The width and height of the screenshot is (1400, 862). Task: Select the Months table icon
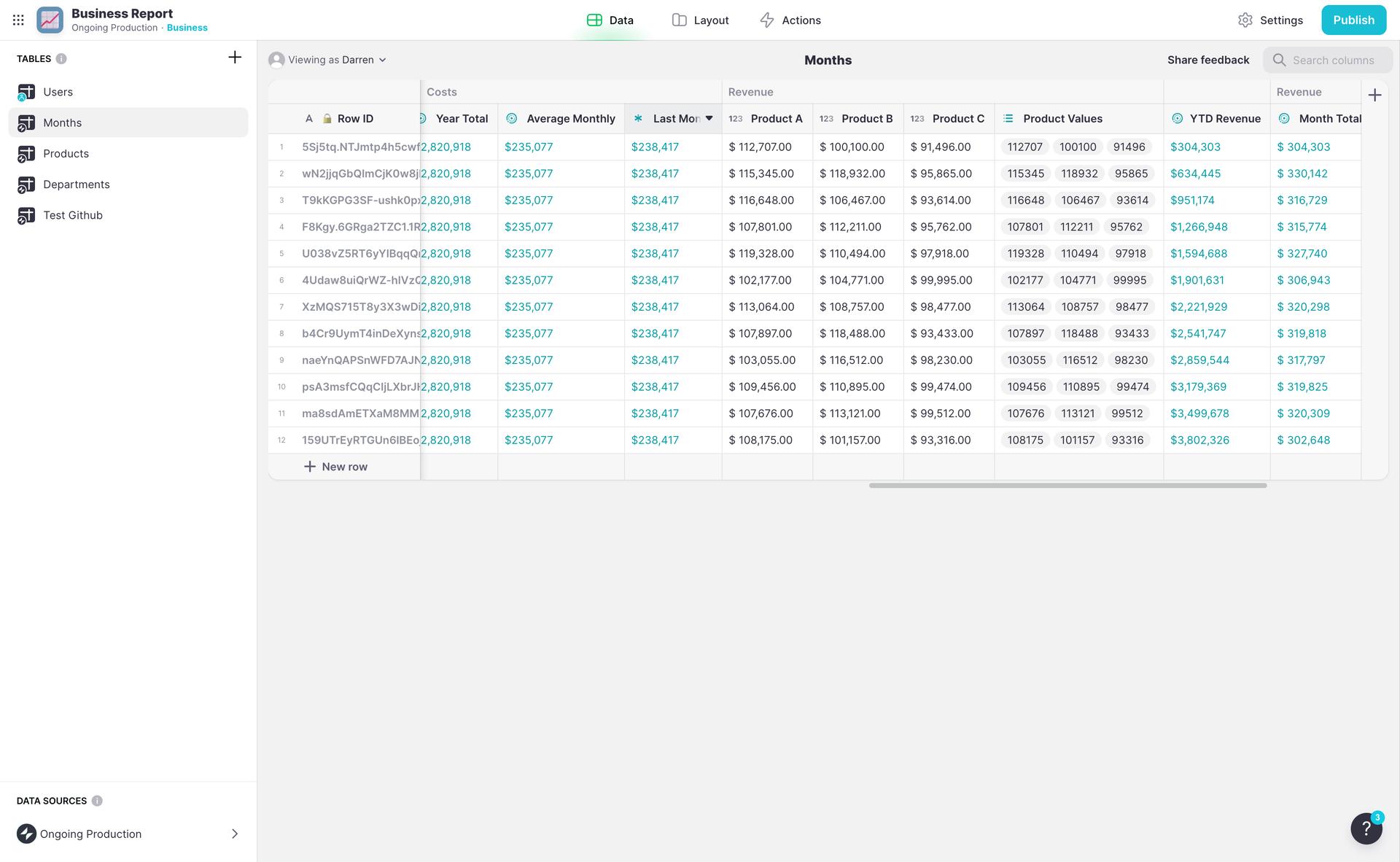[x=27, y=123]
